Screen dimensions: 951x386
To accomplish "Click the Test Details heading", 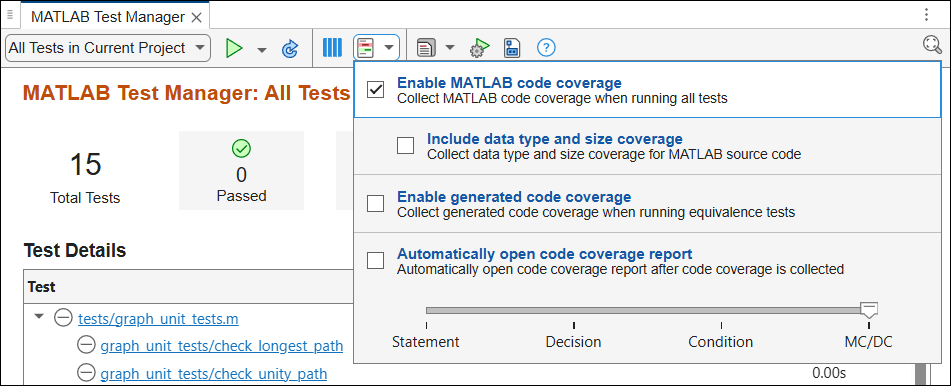I will coord(75,250).
